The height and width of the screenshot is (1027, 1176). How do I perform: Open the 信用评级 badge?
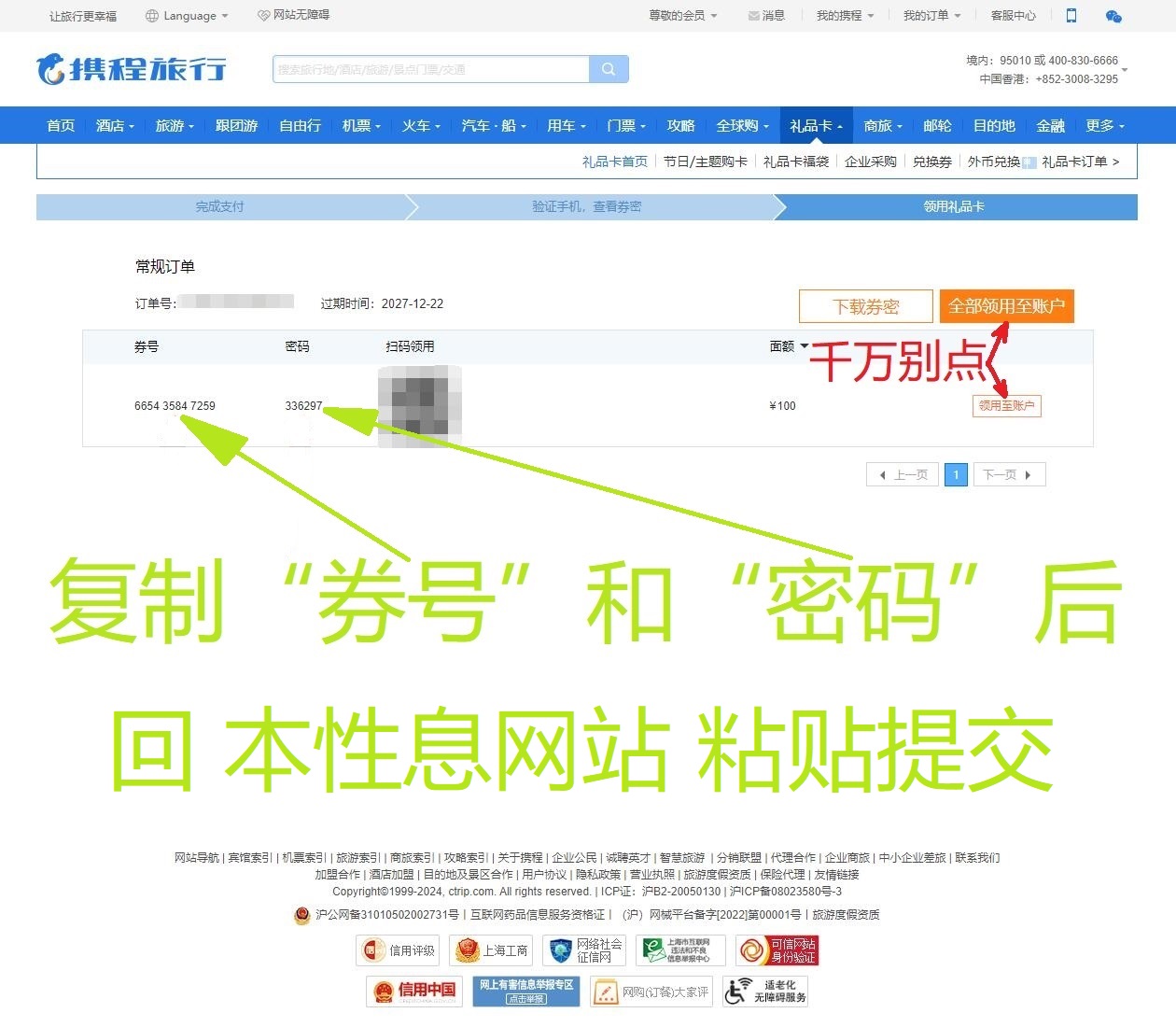(399, 950)
